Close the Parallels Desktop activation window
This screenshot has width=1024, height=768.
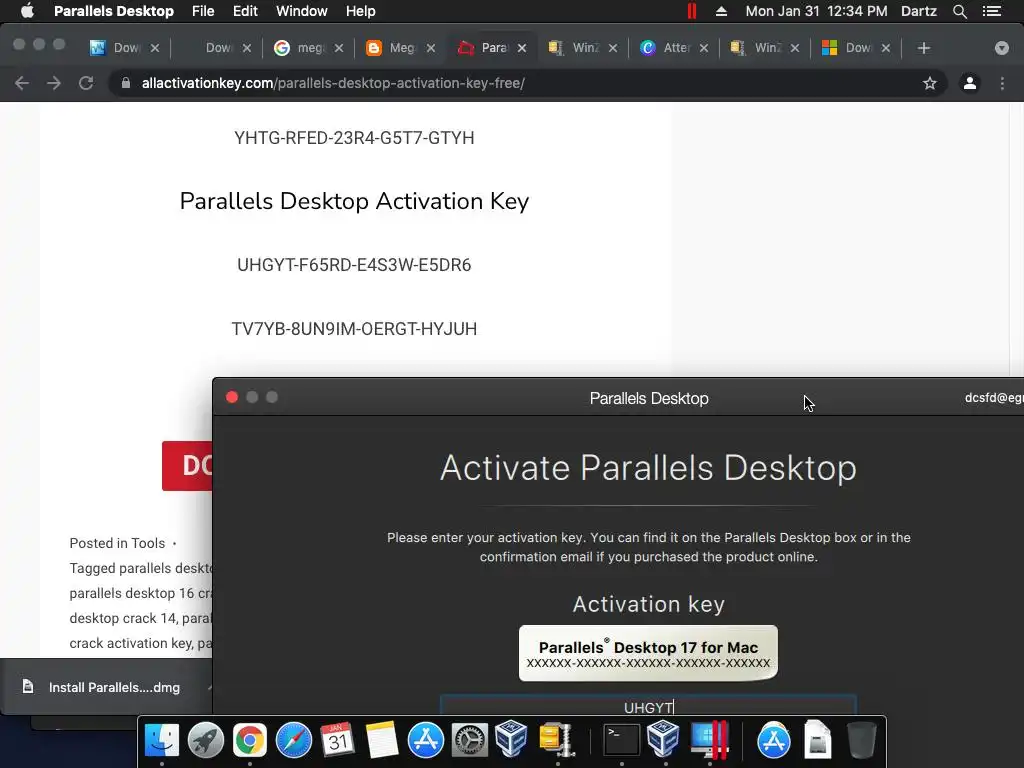(232, 397)
